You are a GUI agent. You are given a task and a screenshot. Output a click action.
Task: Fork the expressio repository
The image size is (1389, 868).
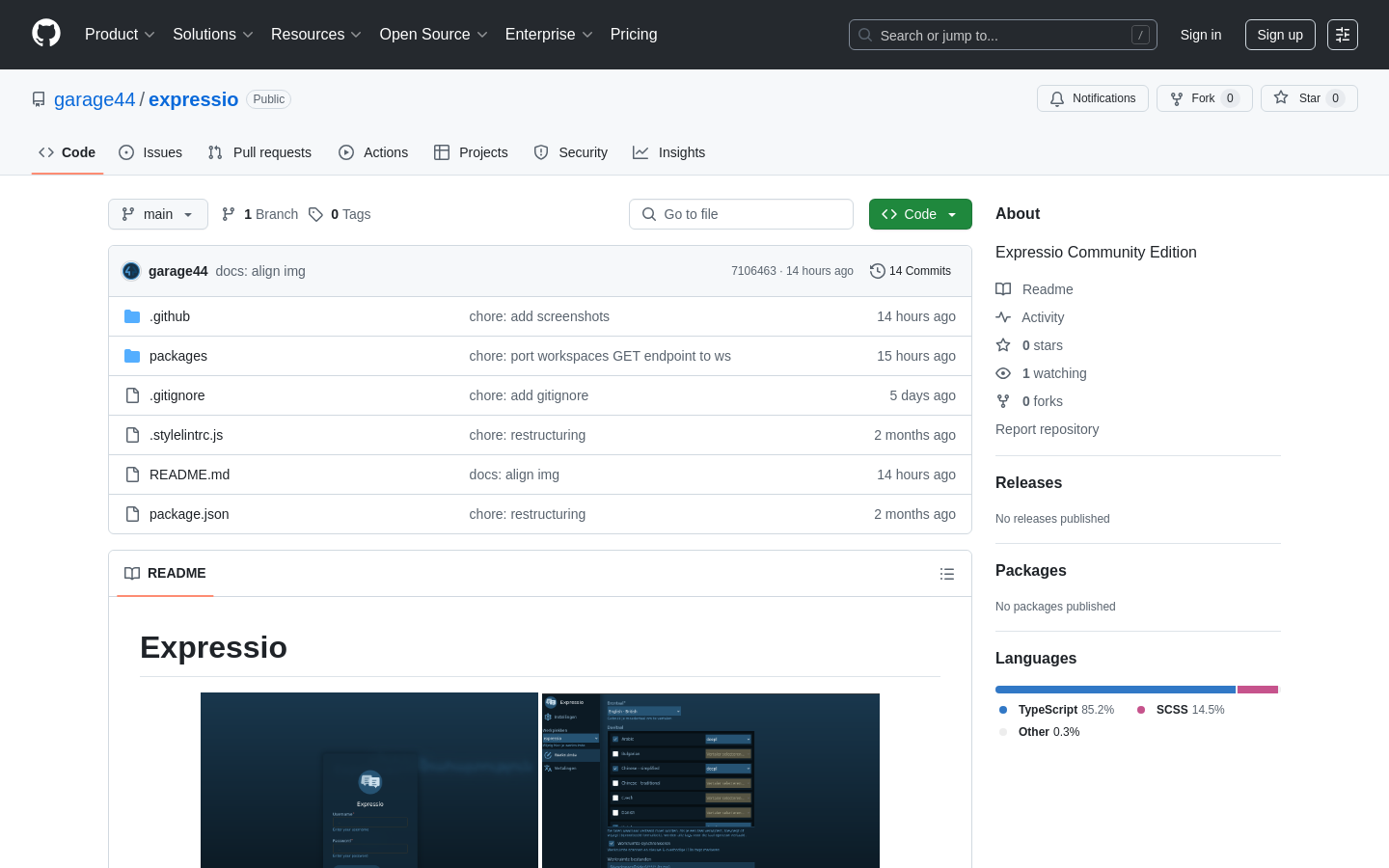1204,98
